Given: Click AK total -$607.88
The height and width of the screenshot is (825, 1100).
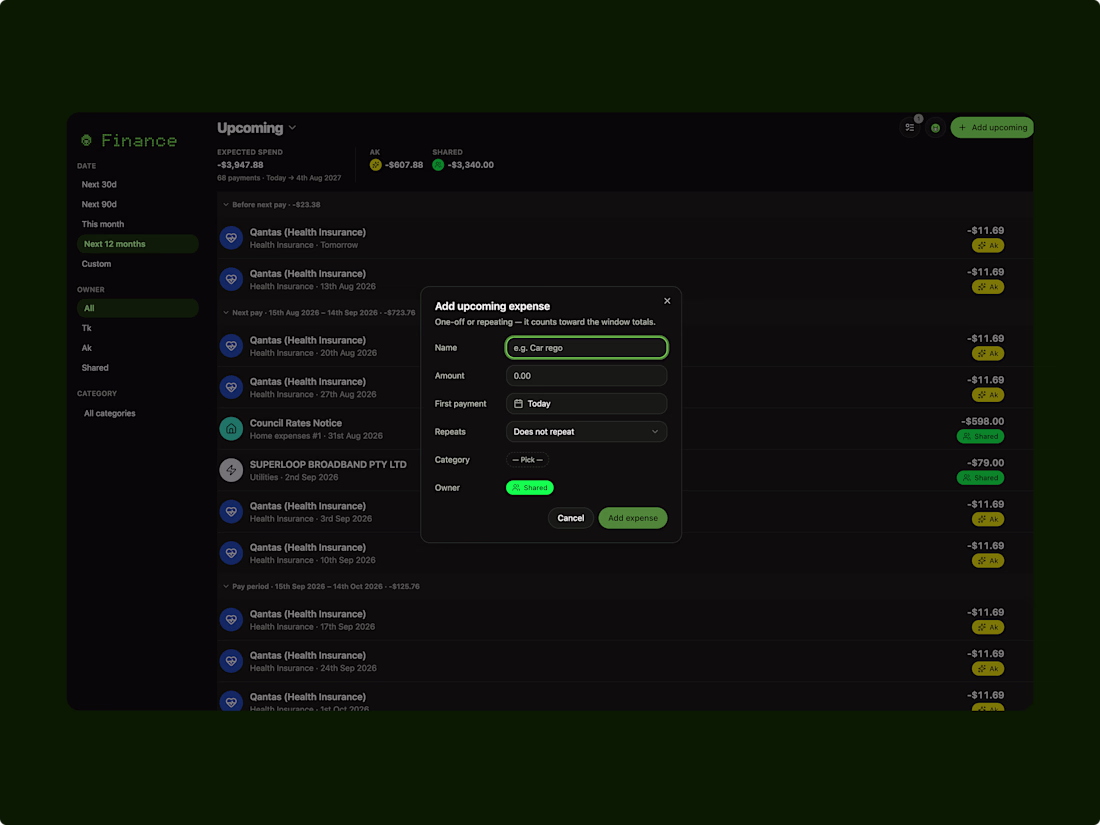Looking at the screenshot, I should click(x=404, y=165).
